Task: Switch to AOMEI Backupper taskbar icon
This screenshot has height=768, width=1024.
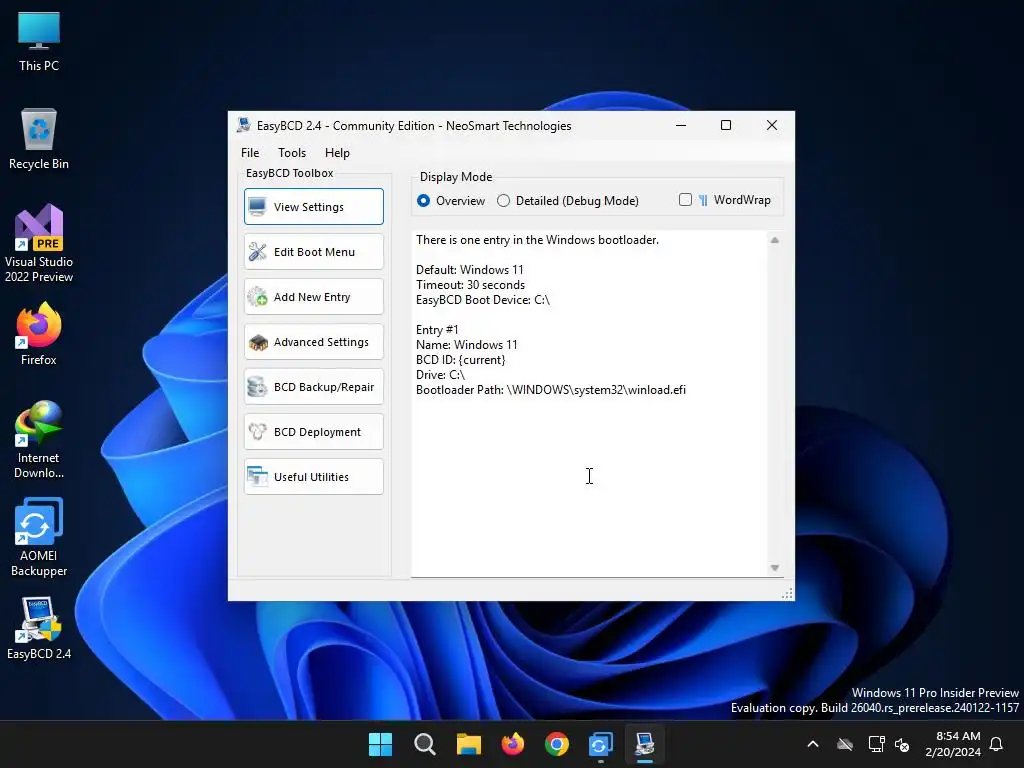Action: pos(601,744)
